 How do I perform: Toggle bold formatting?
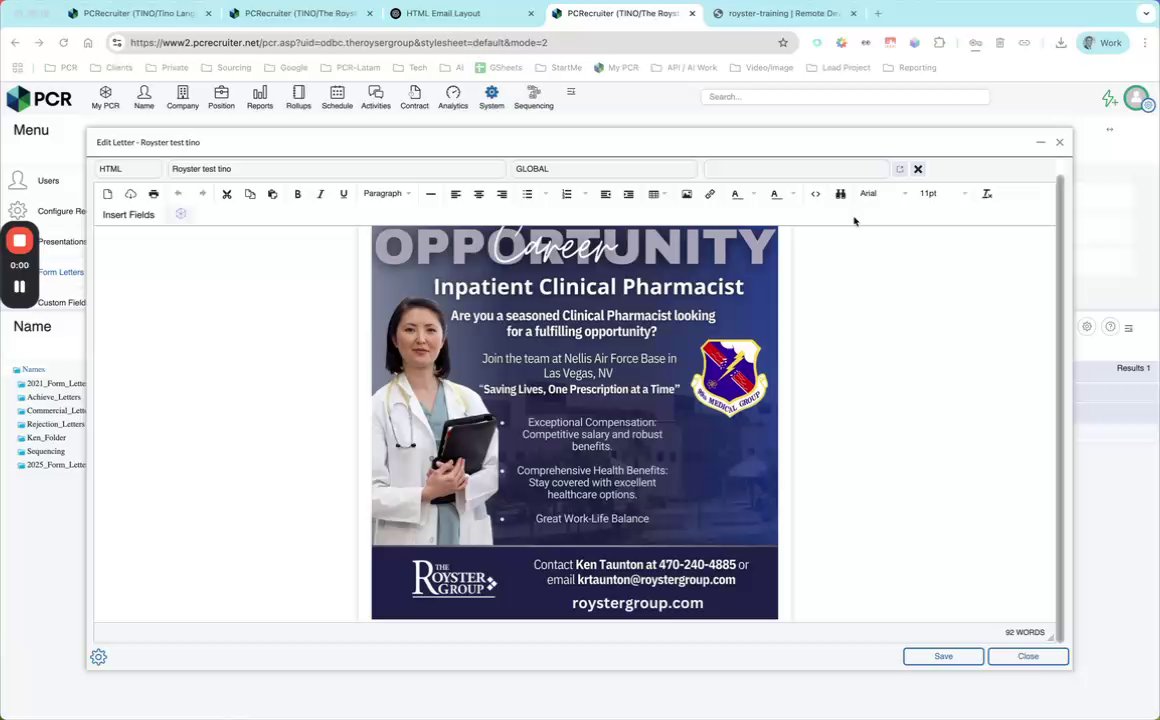tap(297, 194)
